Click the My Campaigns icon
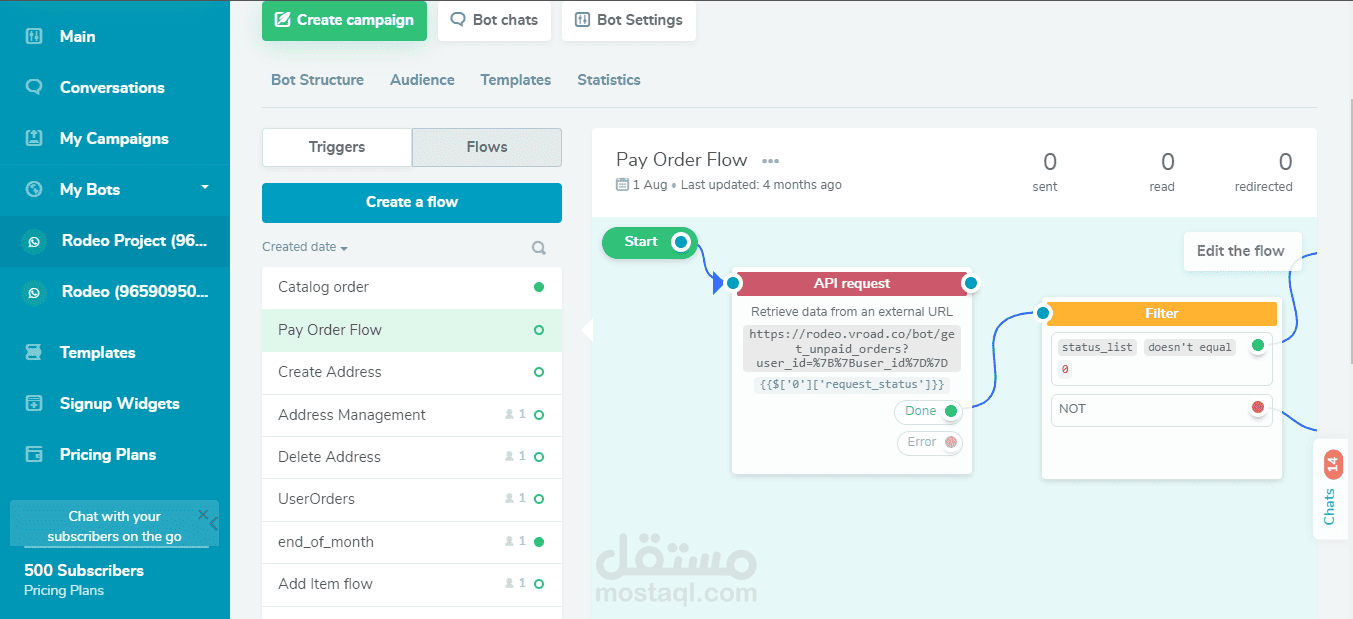The image size is (1353, 619). tap(34, 138)
